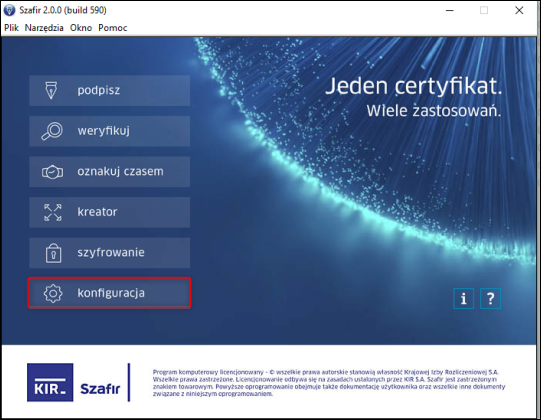Image resolution: width=541 pixels, height=420 pixels.
Task: Select the weryfikuj button label
Action: click(x=104, y=131)
